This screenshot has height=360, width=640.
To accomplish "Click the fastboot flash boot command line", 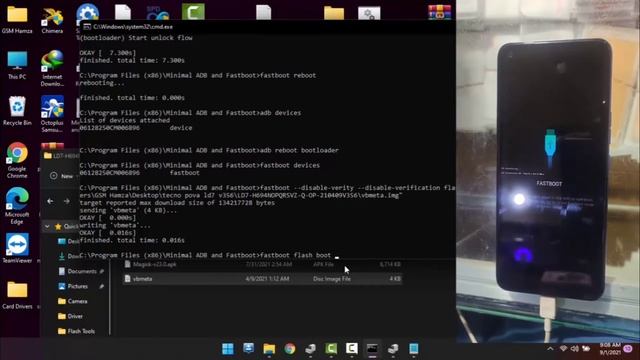I will pos(209,256).
